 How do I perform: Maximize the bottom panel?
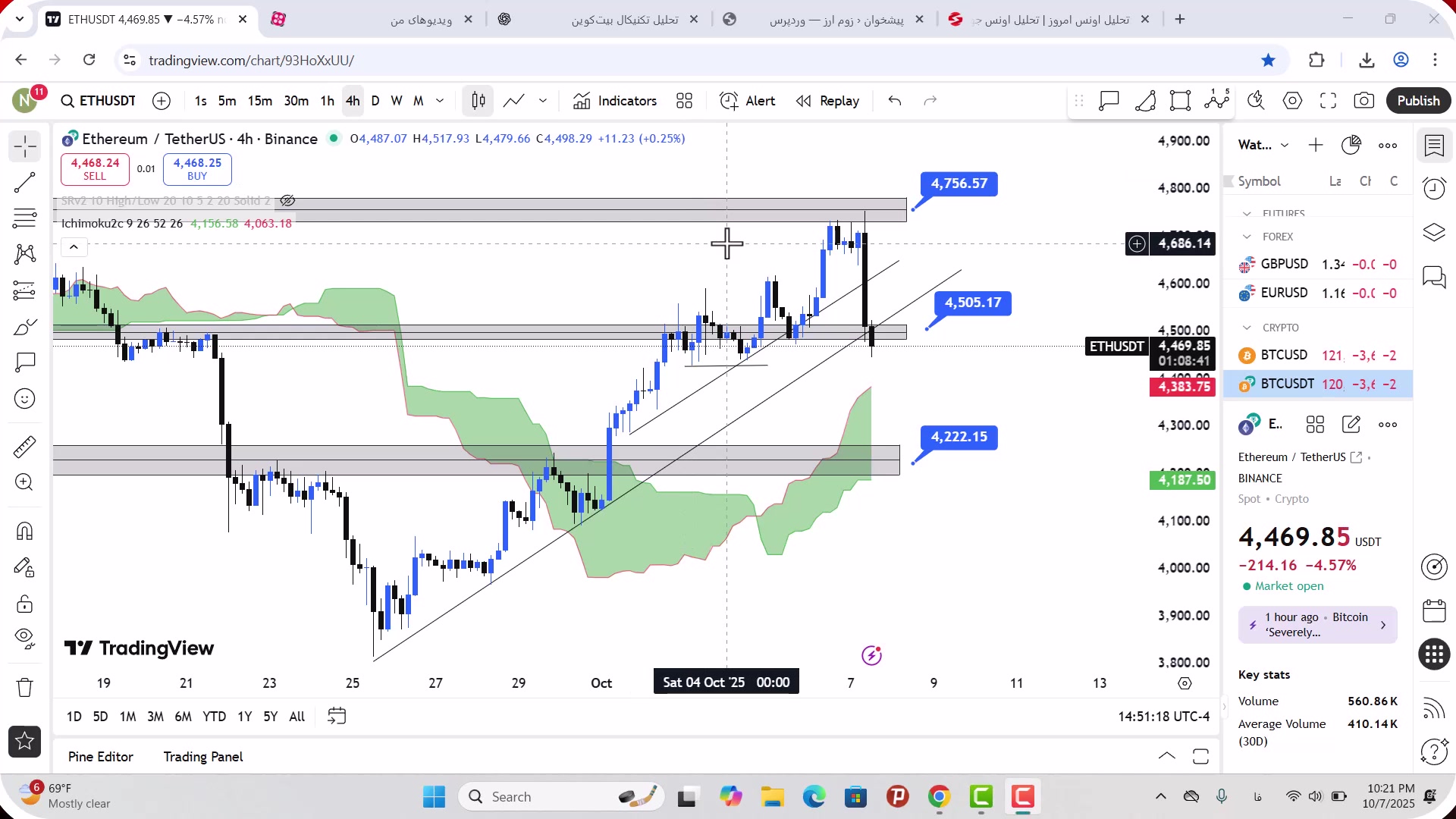coord(1200,756)
